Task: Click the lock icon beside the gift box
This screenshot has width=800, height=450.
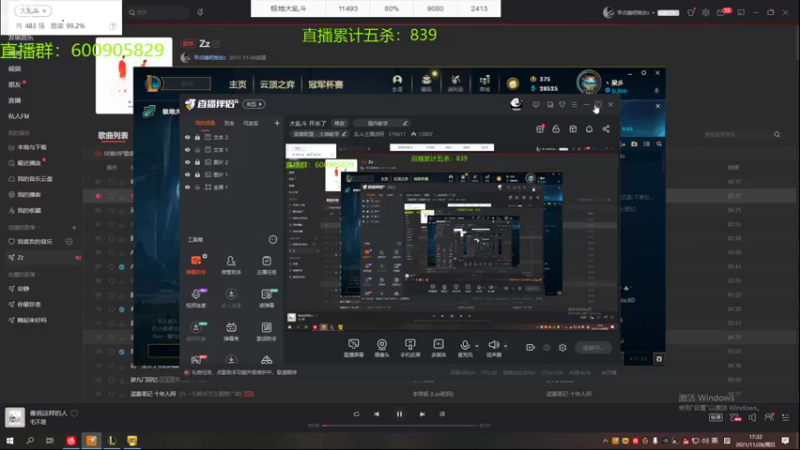Action: point(556,129)
